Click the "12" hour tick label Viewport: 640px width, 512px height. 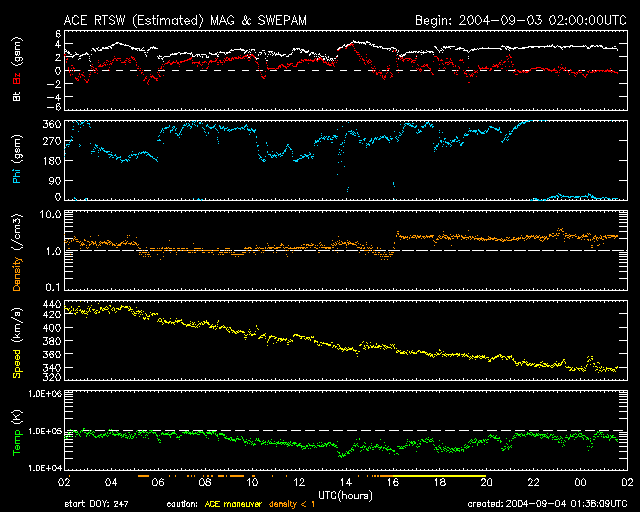299,483
